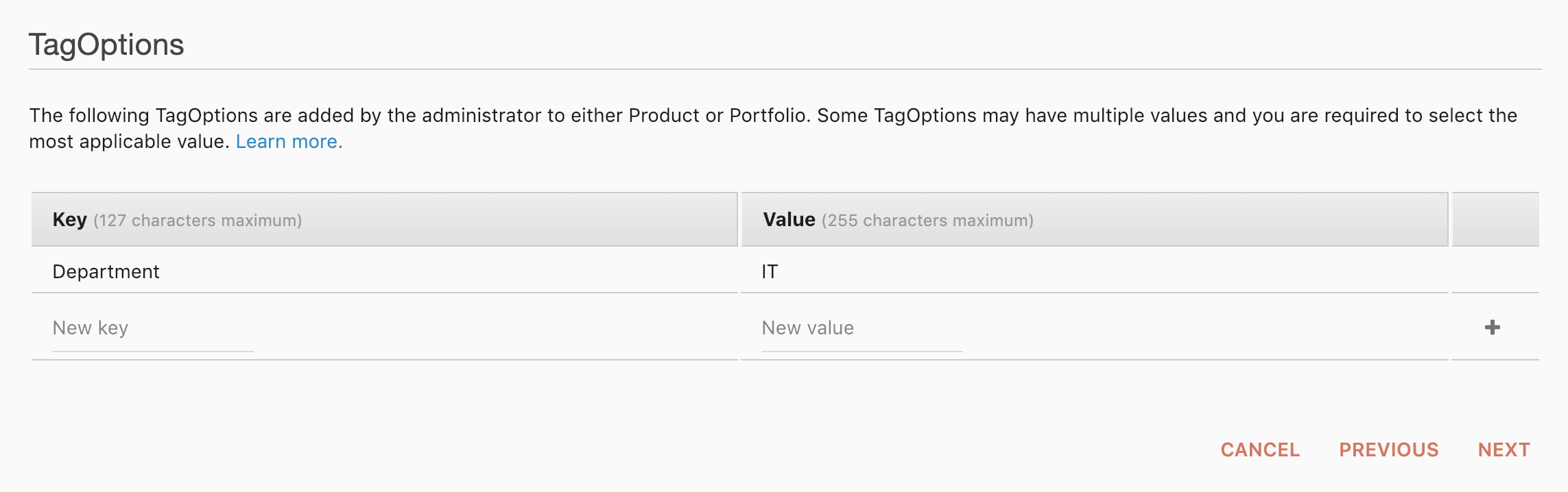Click Department to change the key
The width and height of the screenshot is (1568, 492).
(x=106, y=271)
